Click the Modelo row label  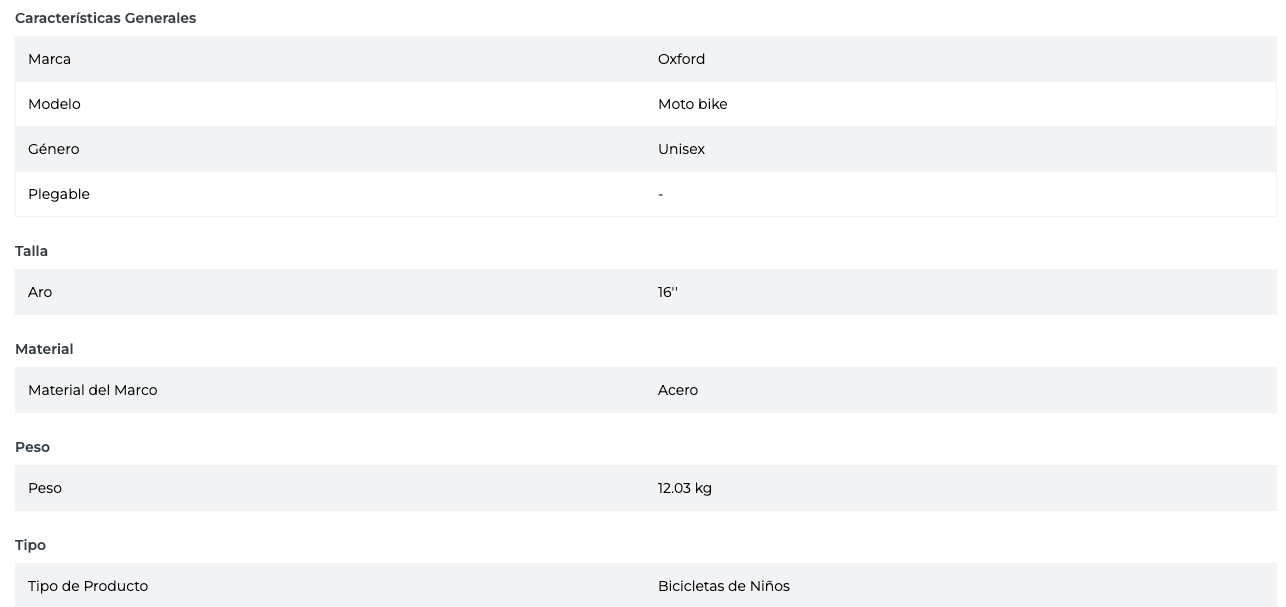pos(54,104)
